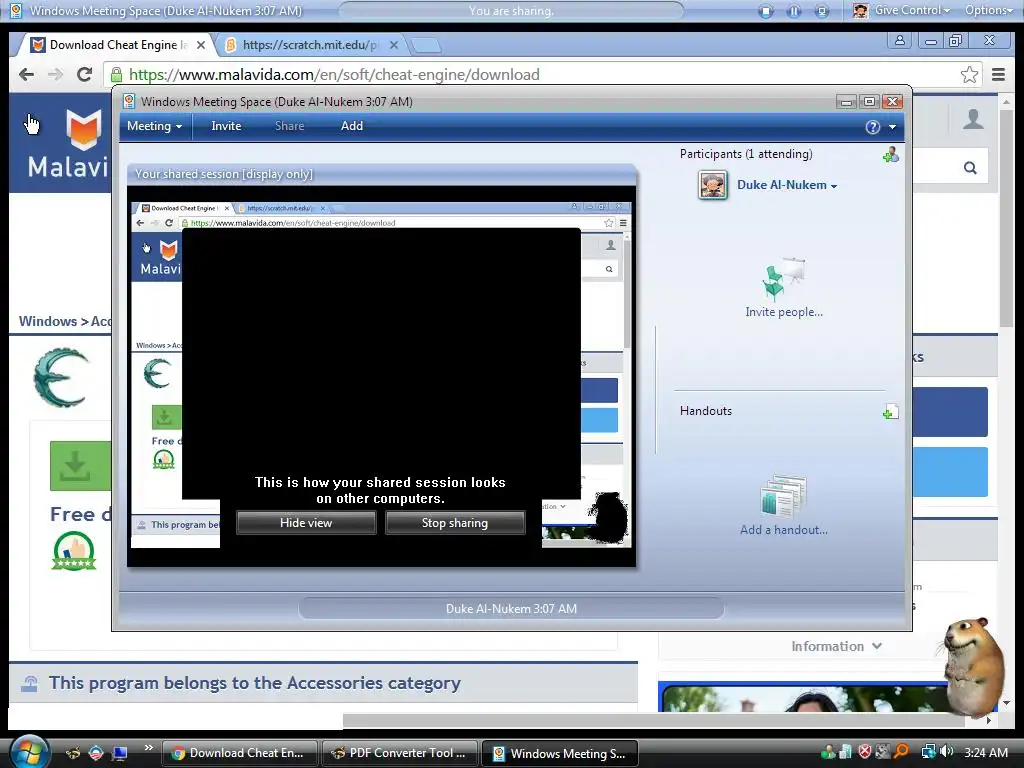The height and width of the screenshot is (768, 1024).
Task: Click Invite in the Meeting Space toolbar
Action: point(226,126)
